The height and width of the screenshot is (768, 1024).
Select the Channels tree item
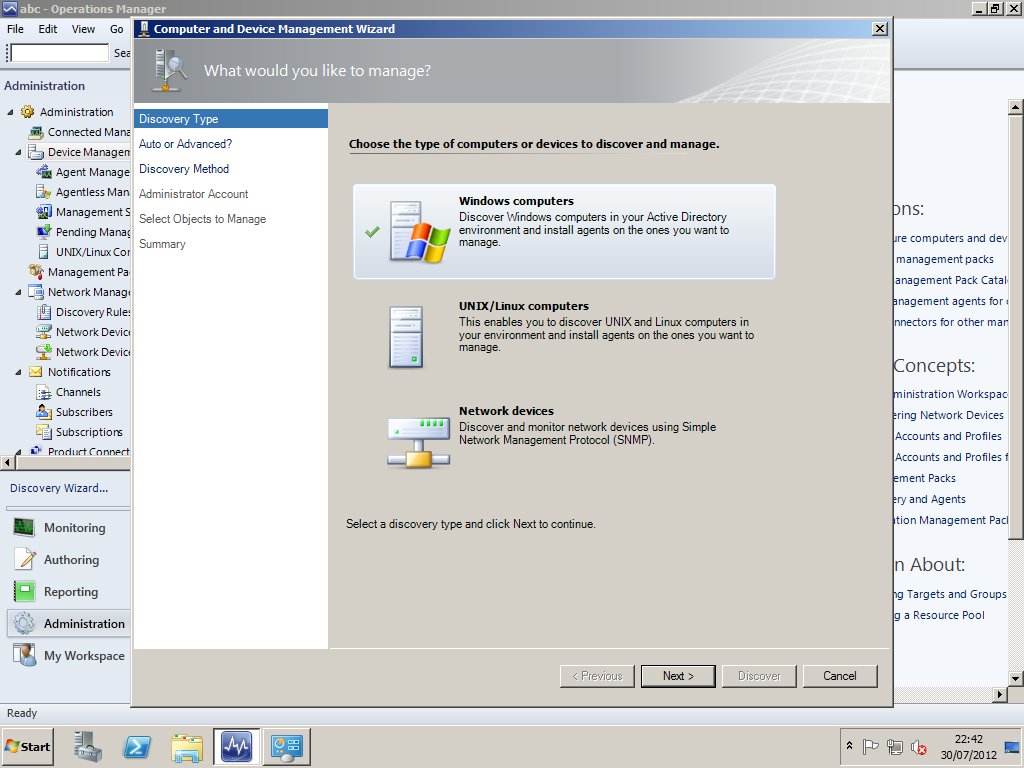[78, 392]
